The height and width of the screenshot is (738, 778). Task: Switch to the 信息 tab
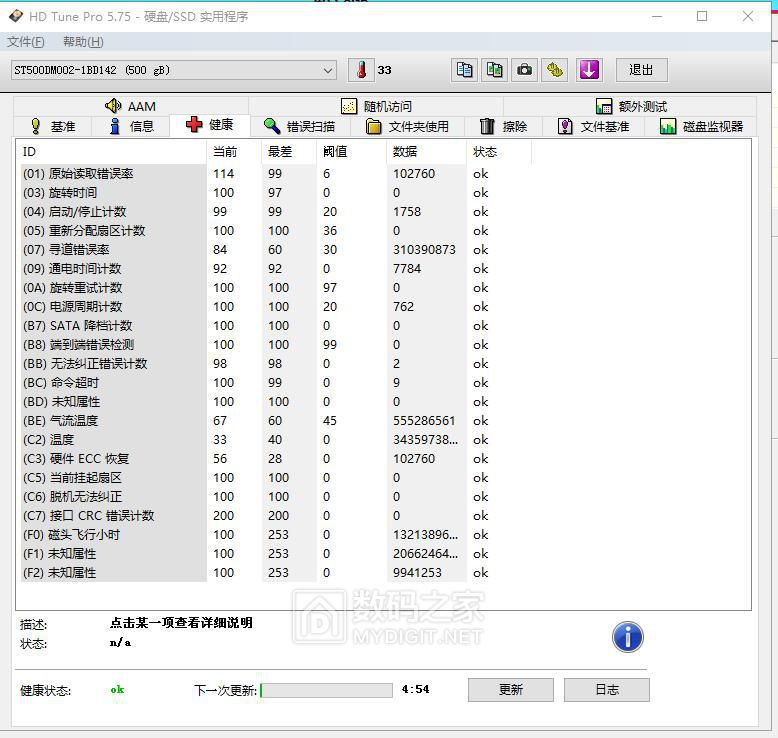coord(131,127)
